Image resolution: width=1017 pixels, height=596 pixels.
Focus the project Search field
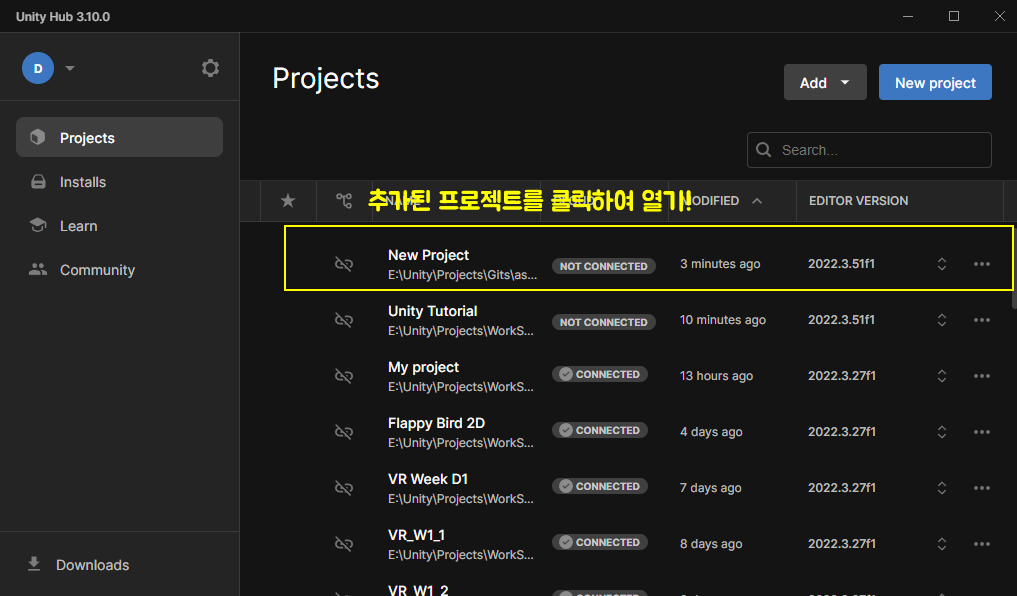pyautogui.click(x=869, y=150)
